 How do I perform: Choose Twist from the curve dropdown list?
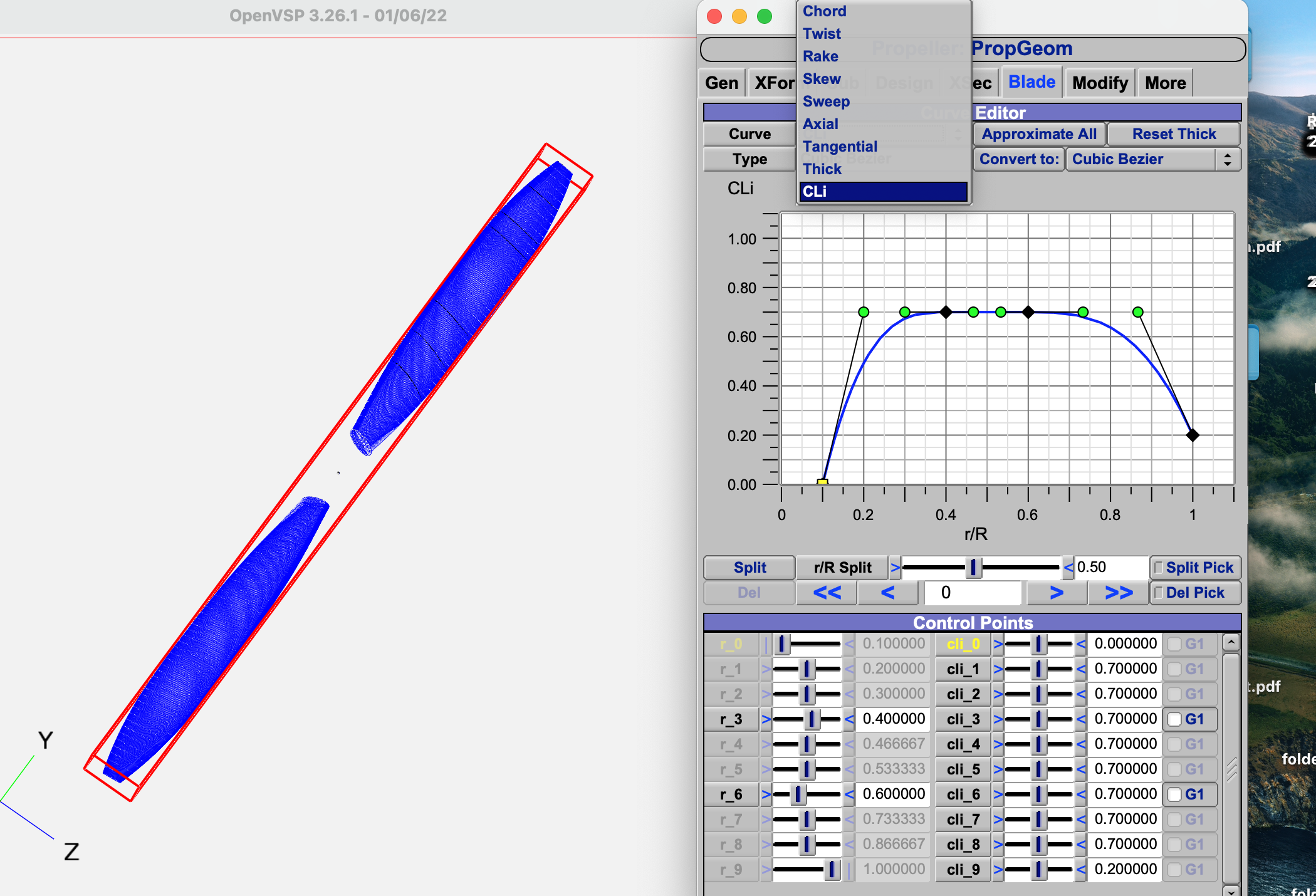click(822, 34)
